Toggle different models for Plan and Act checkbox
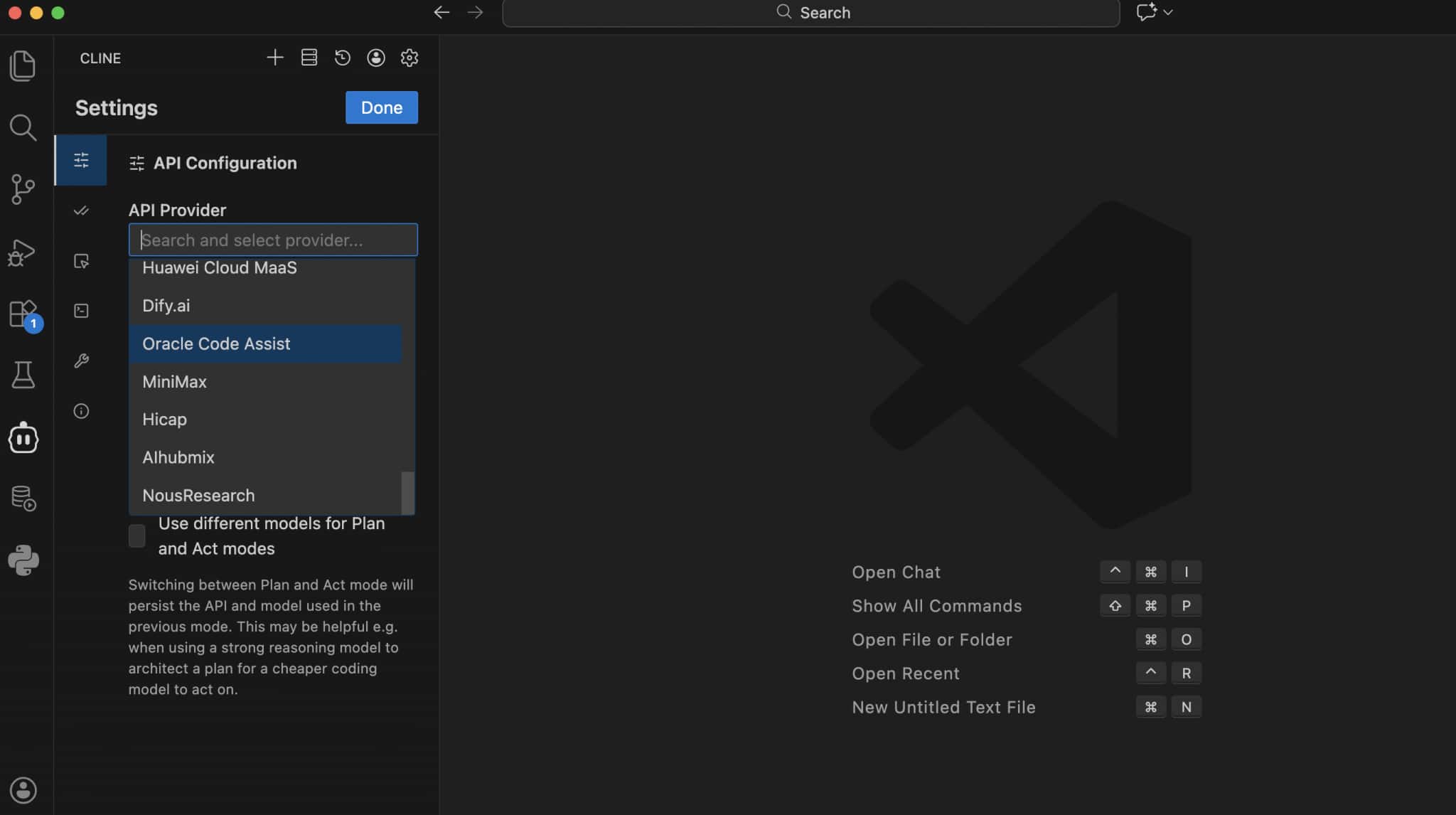 click(136, 536)
